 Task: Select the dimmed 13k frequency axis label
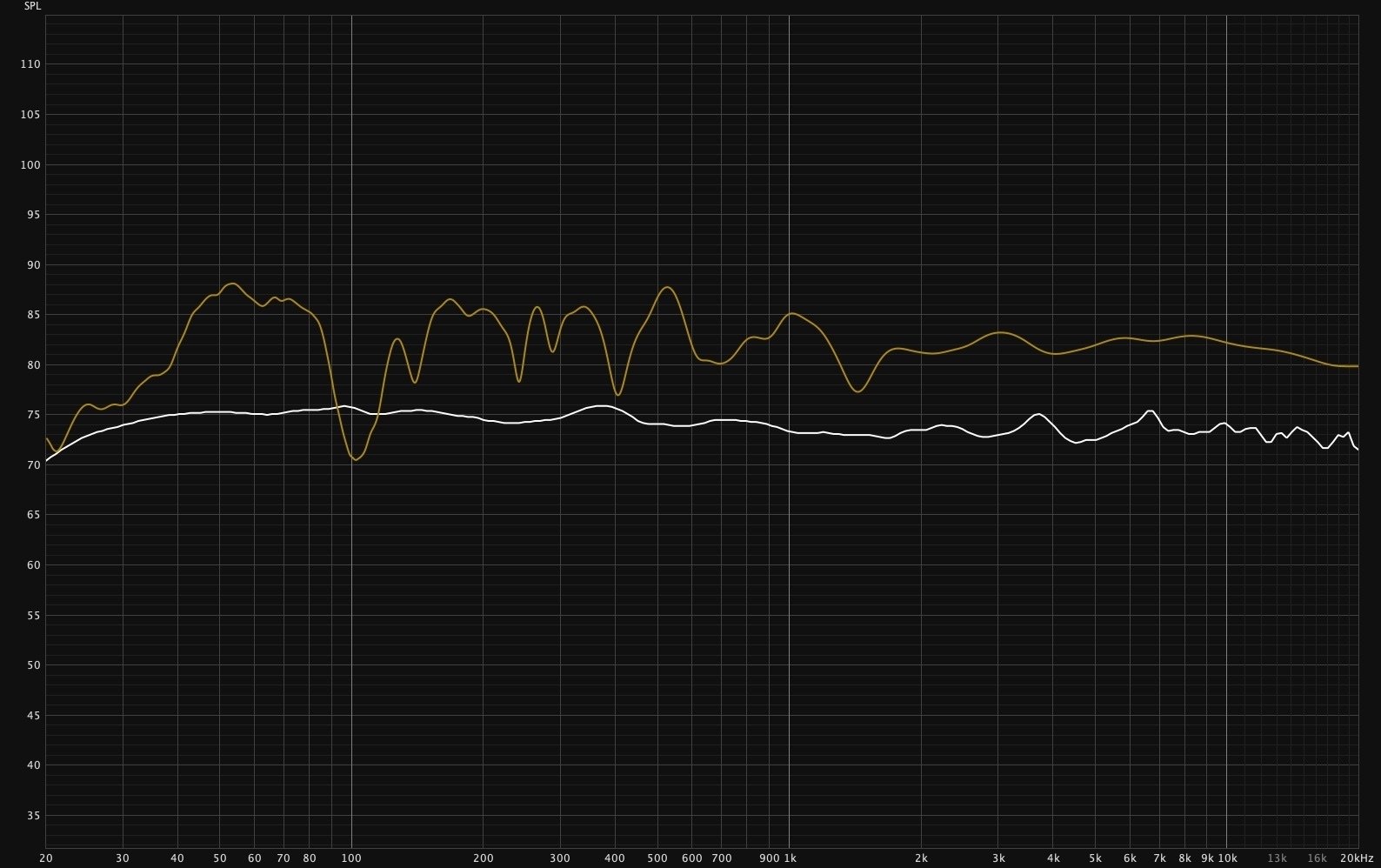tap(1277, 858)
